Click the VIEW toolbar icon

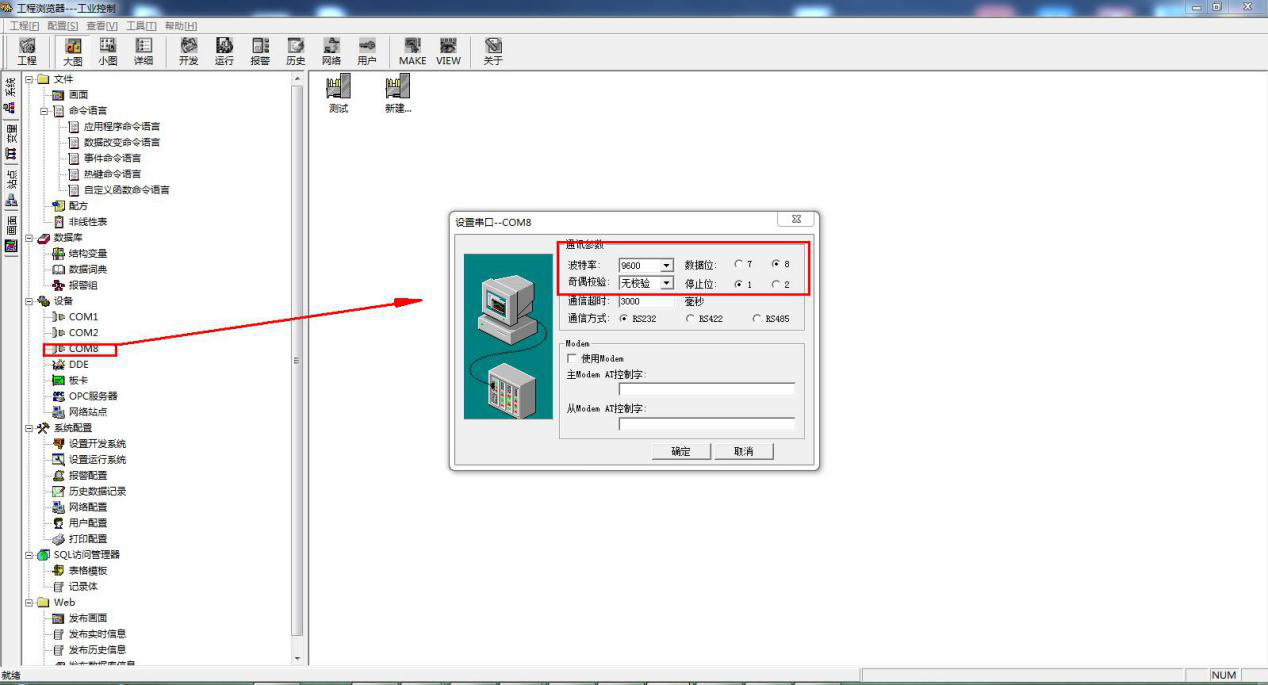449,51
